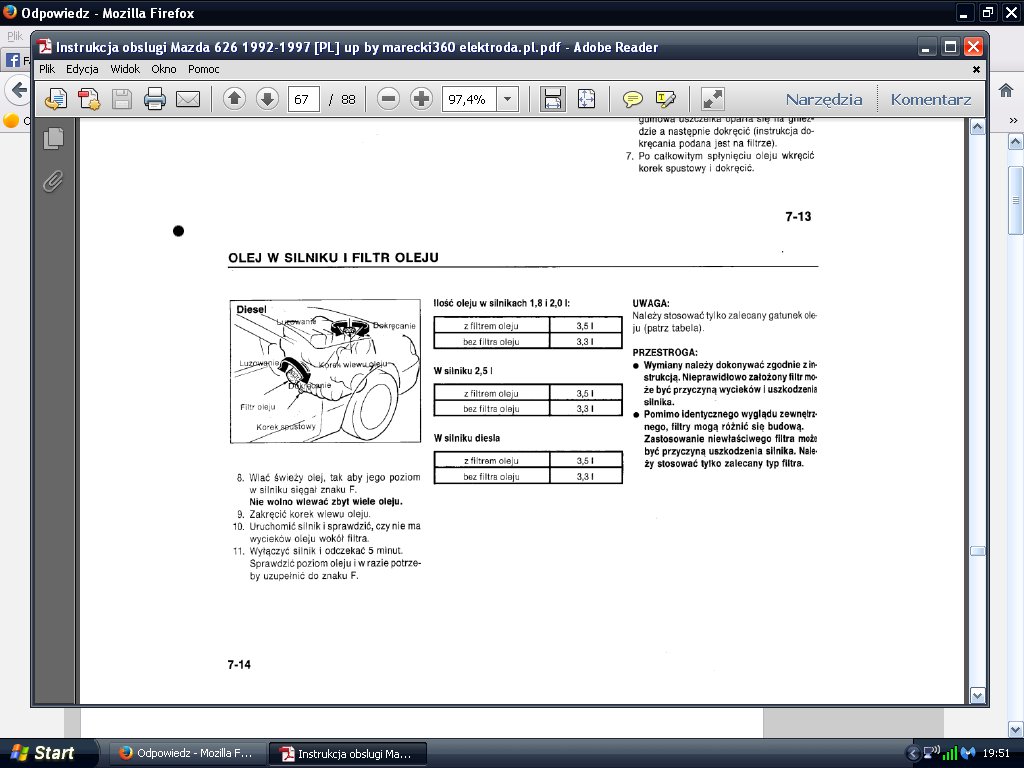Click the send by email envelope icon
Image resolution: width=1024 pixels, height=768 pixels.
[x=188, y=99]
